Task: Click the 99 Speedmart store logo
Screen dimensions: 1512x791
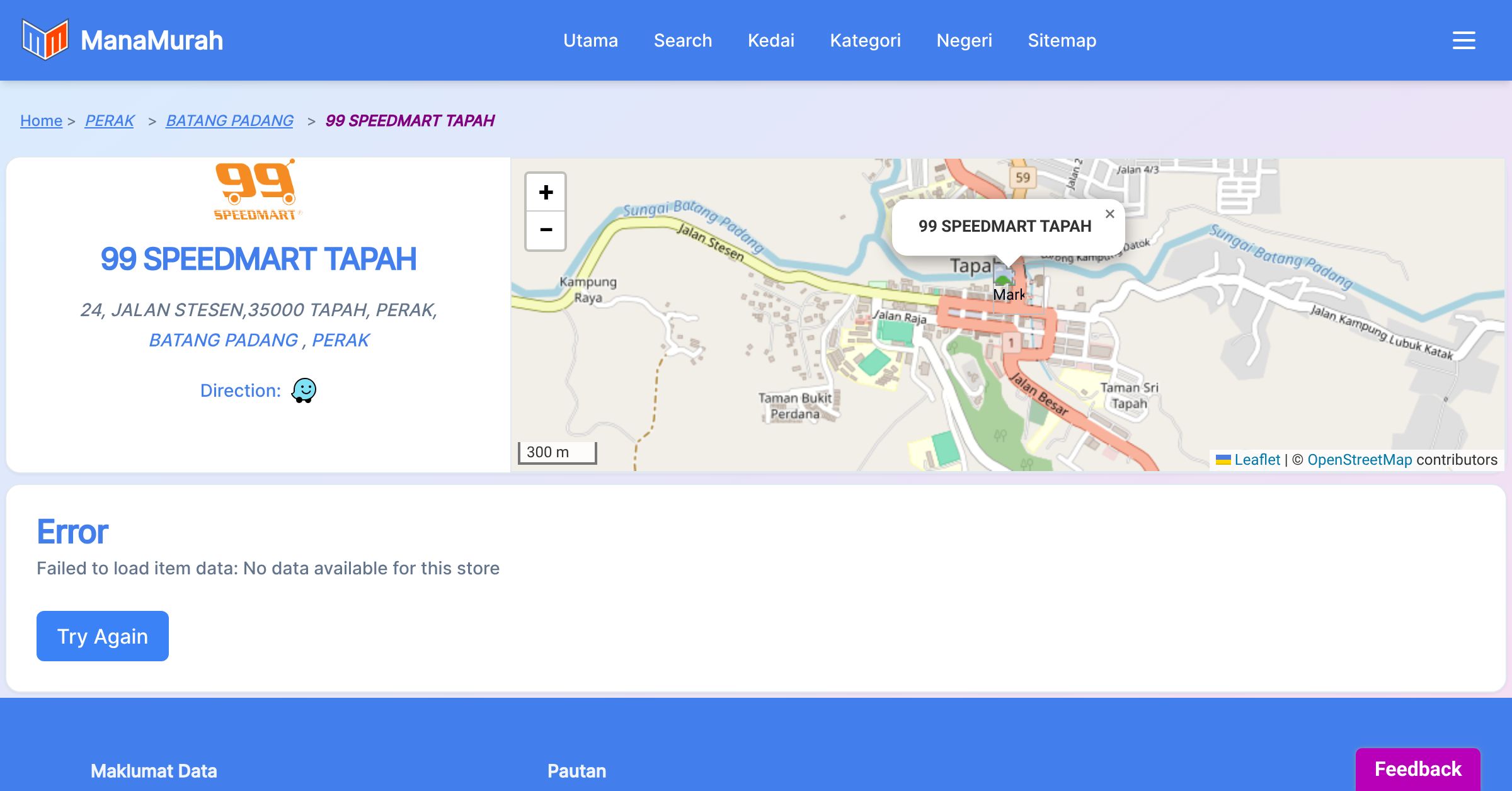Action: pos(258,190)
